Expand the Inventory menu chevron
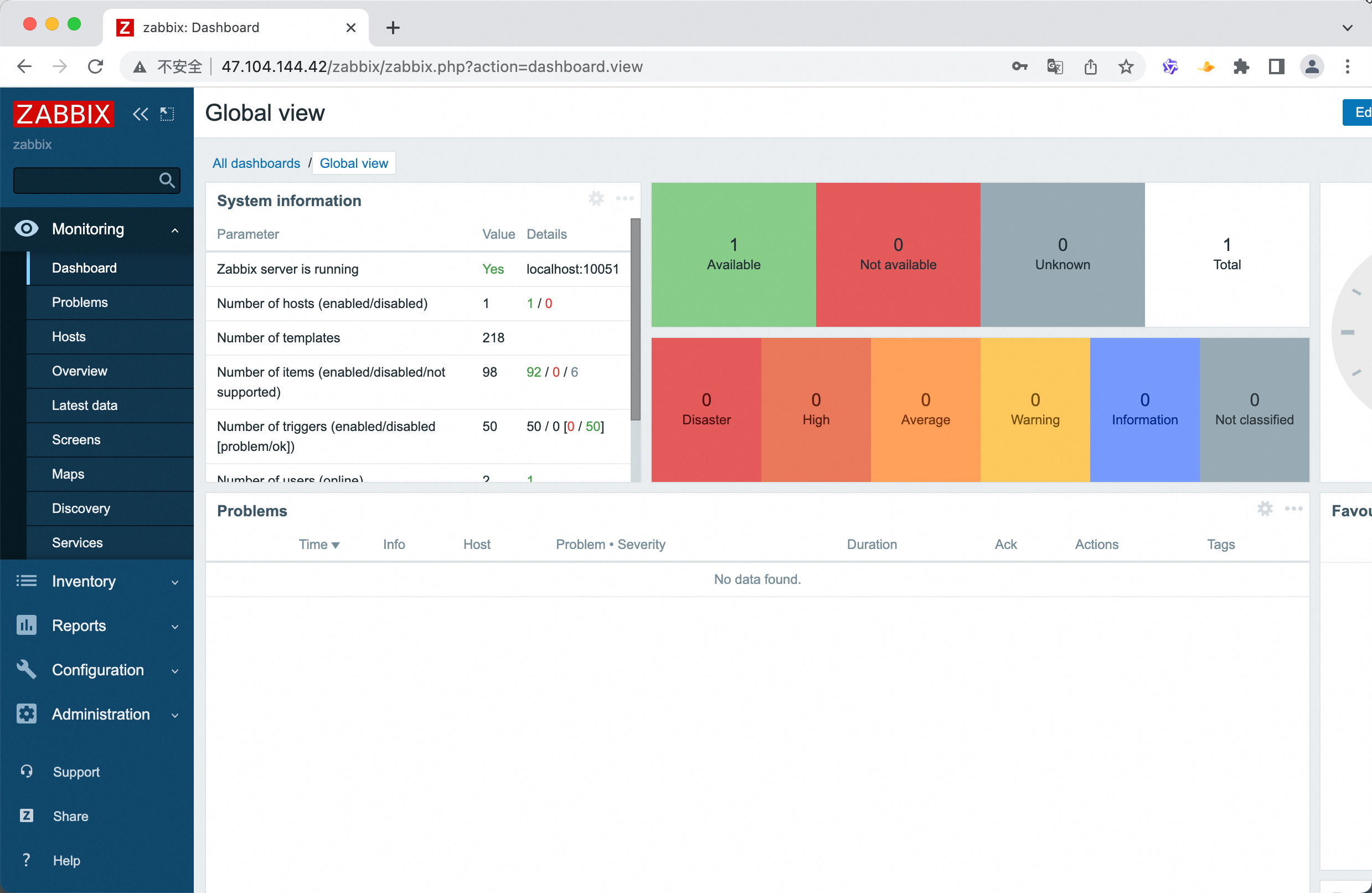1372x893 pixels. (174, 582)
